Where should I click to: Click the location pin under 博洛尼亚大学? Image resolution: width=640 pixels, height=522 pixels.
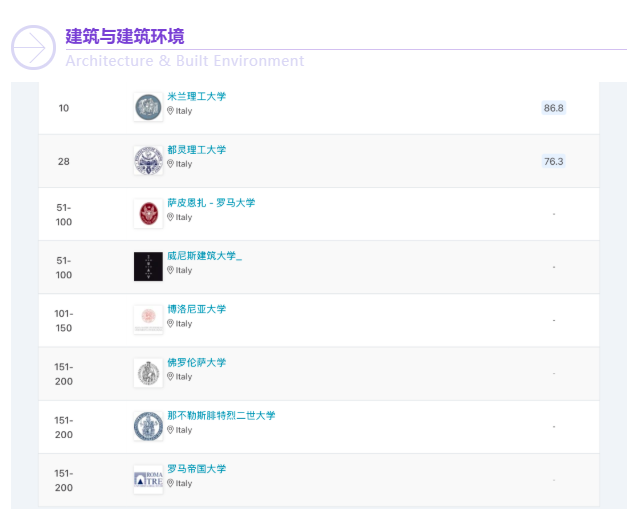(x=171, y=323)
